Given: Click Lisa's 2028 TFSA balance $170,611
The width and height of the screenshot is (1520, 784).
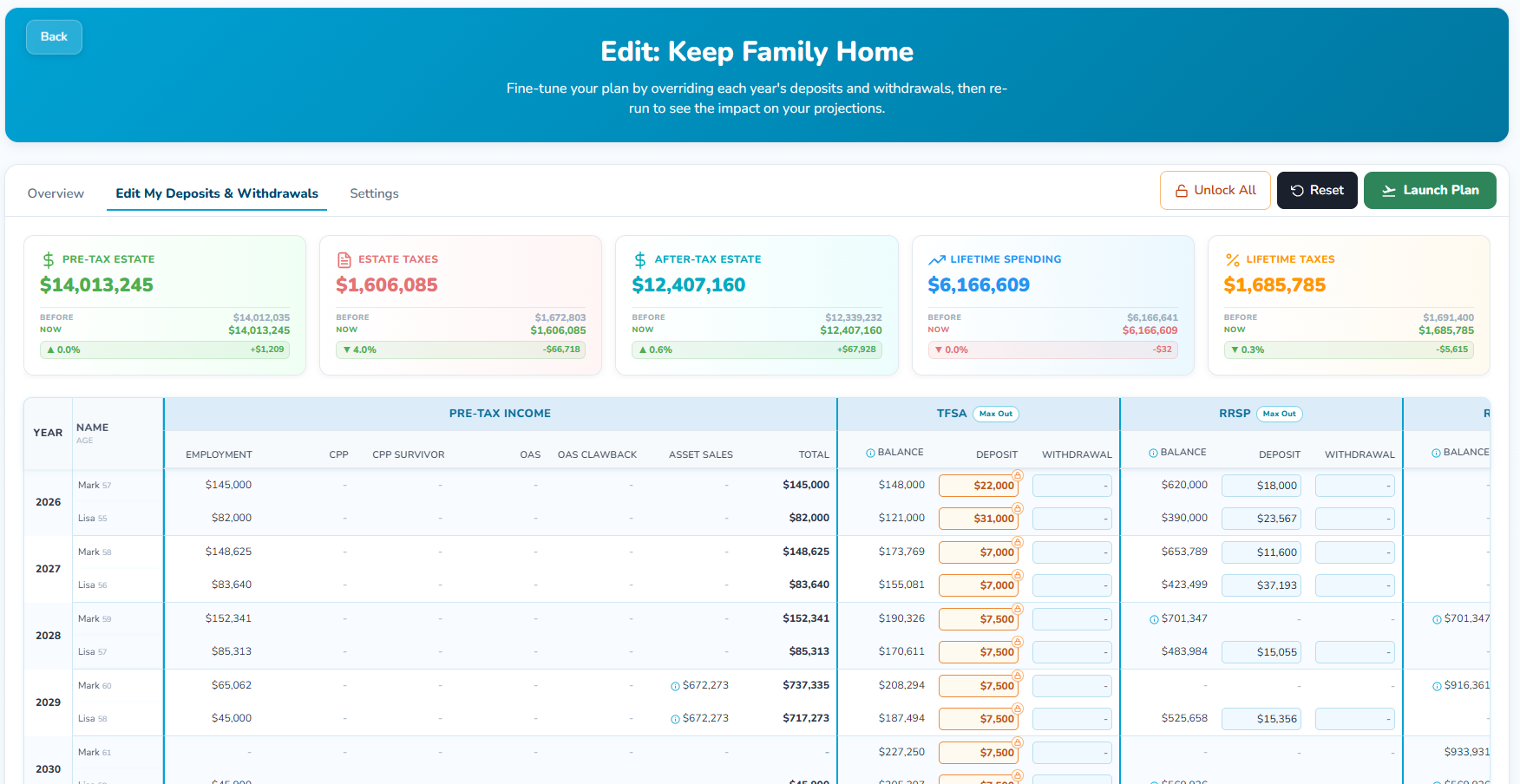Looking at the screenshot, I should (x=901, y=651).
